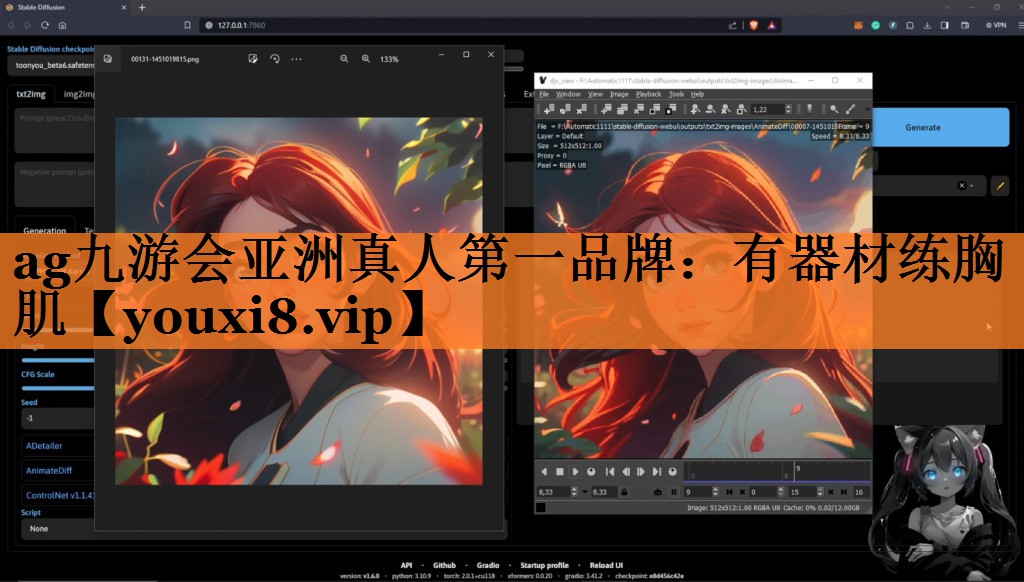Click the djv_view zoom in toolbar icon
The image size is (1024, 582).
[x=695, y=110]
